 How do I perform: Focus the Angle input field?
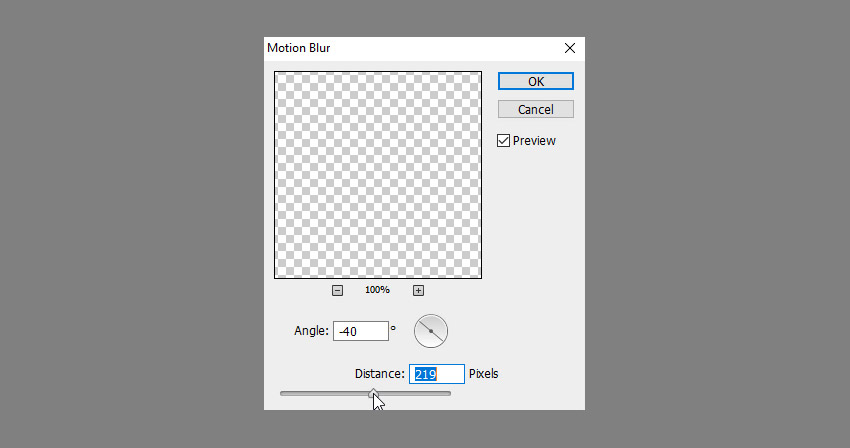[x=360, y=331]
